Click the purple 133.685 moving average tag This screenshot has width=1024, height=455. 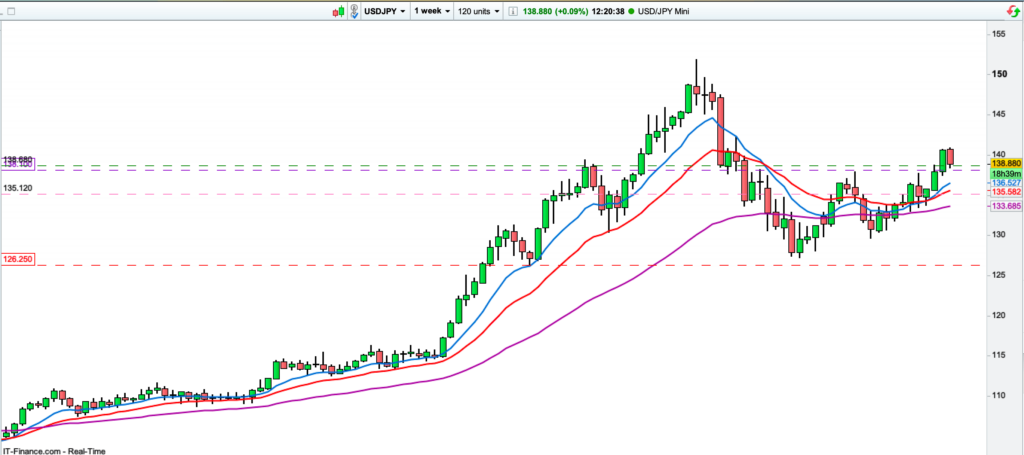[x=1004, y=206]
